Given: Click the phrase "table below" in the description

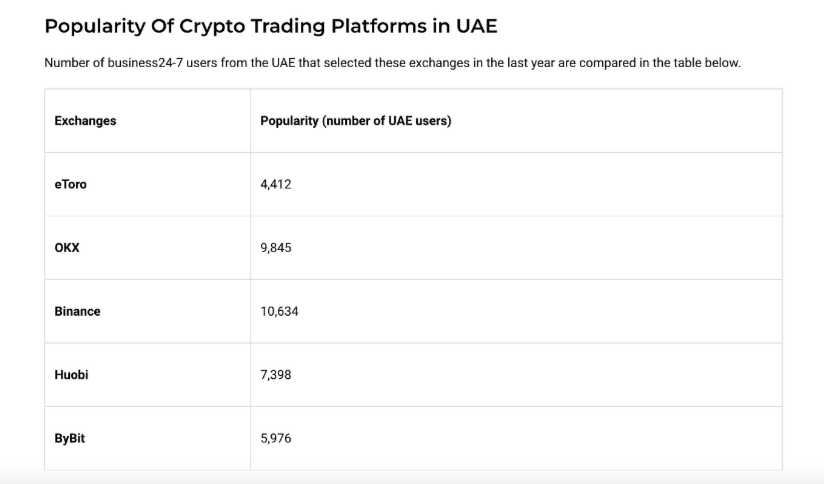Looking at the screenshot, I should point(706,63).
